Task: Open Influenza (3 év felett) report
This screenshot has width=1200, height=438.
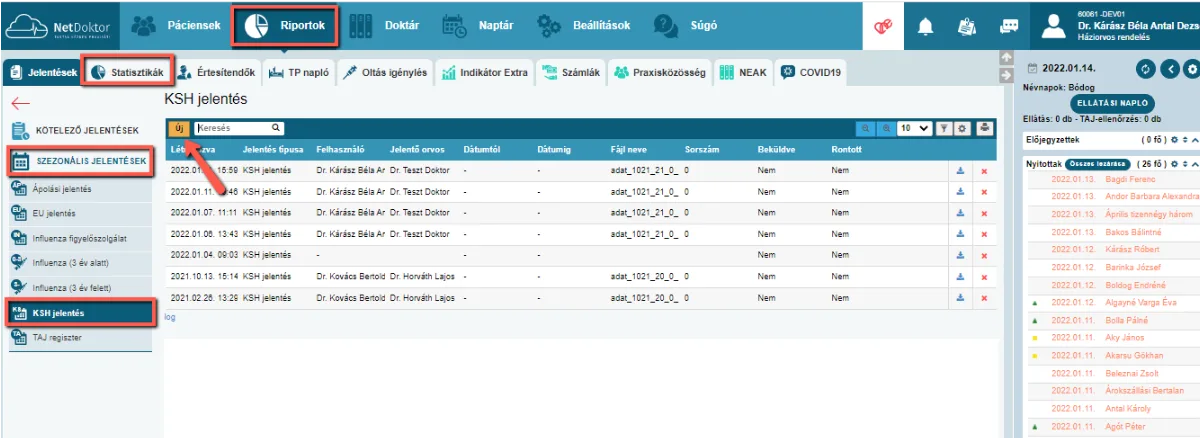Action: (x=80, y=287)
